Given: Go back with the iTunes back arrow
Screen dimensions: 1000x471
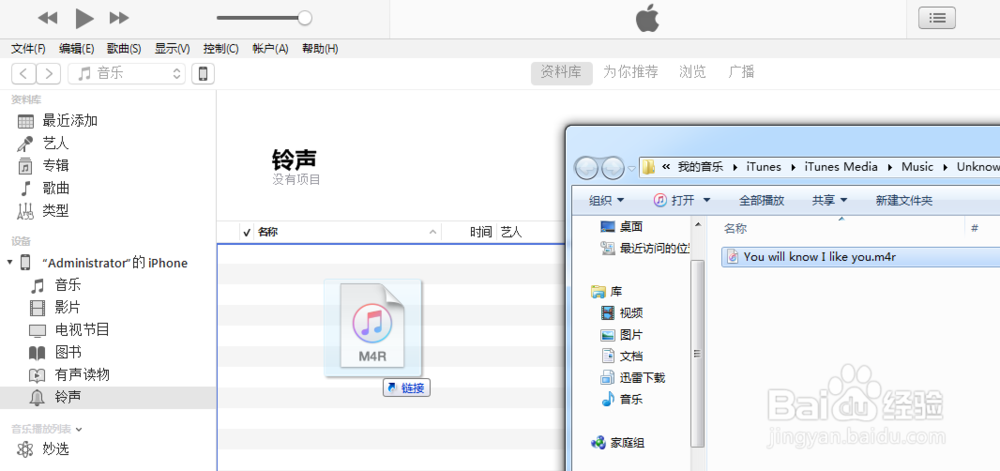Looking at the screenshot, I should 24,73.
